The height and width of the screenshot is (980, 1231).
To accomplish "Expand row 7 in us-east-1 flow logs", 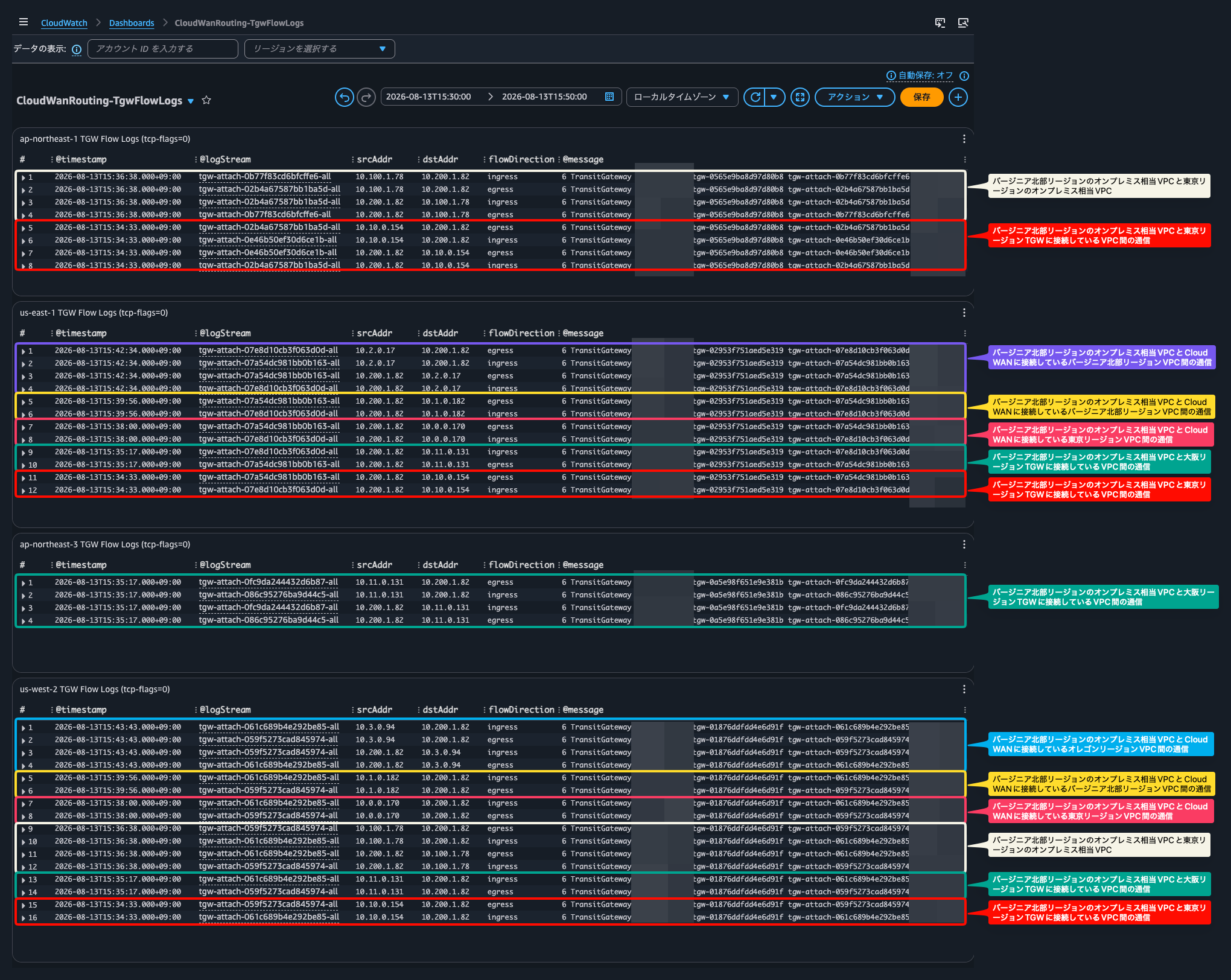I will (24, 428).
